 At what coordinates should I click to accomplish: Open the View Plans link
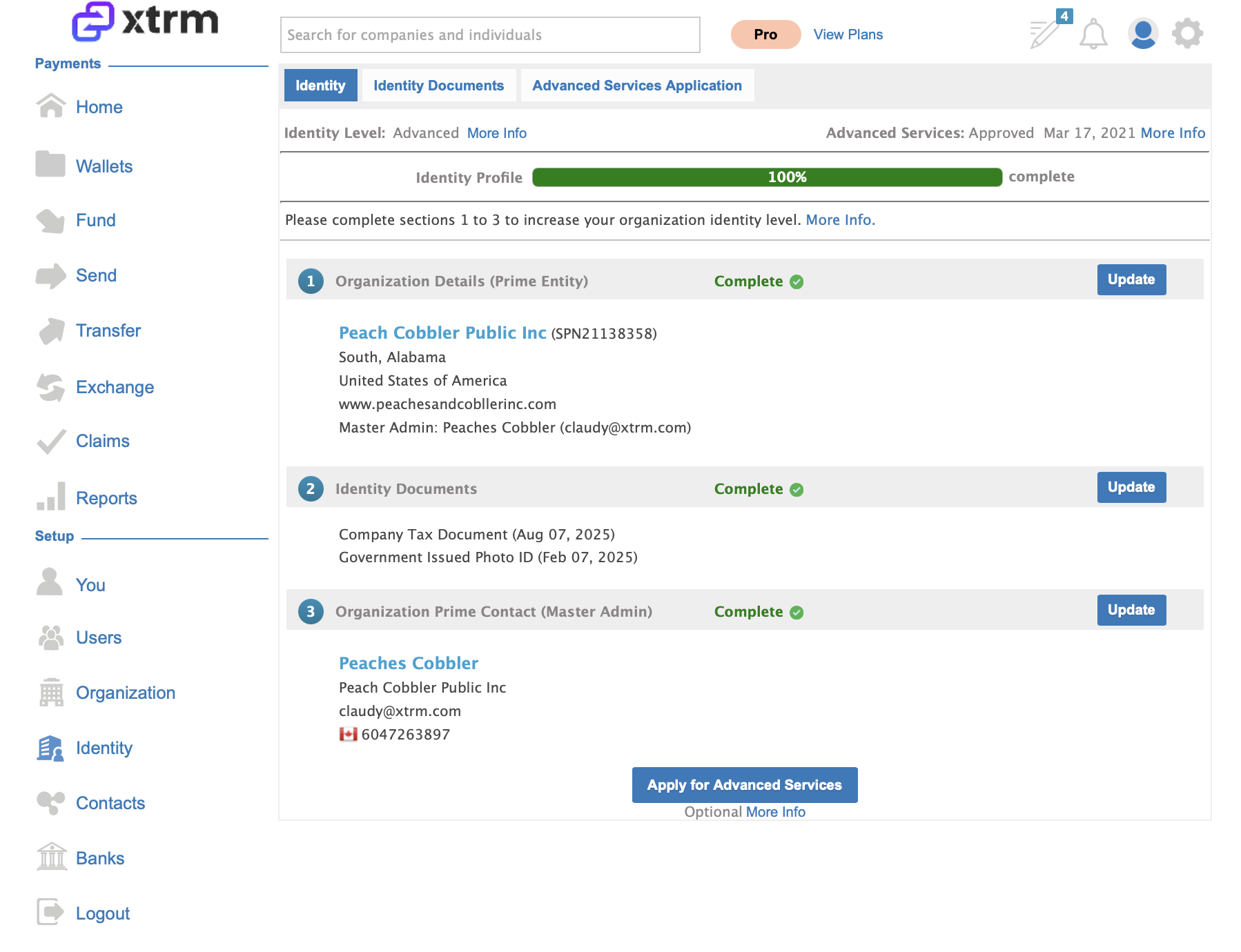[x=848, y=34]
